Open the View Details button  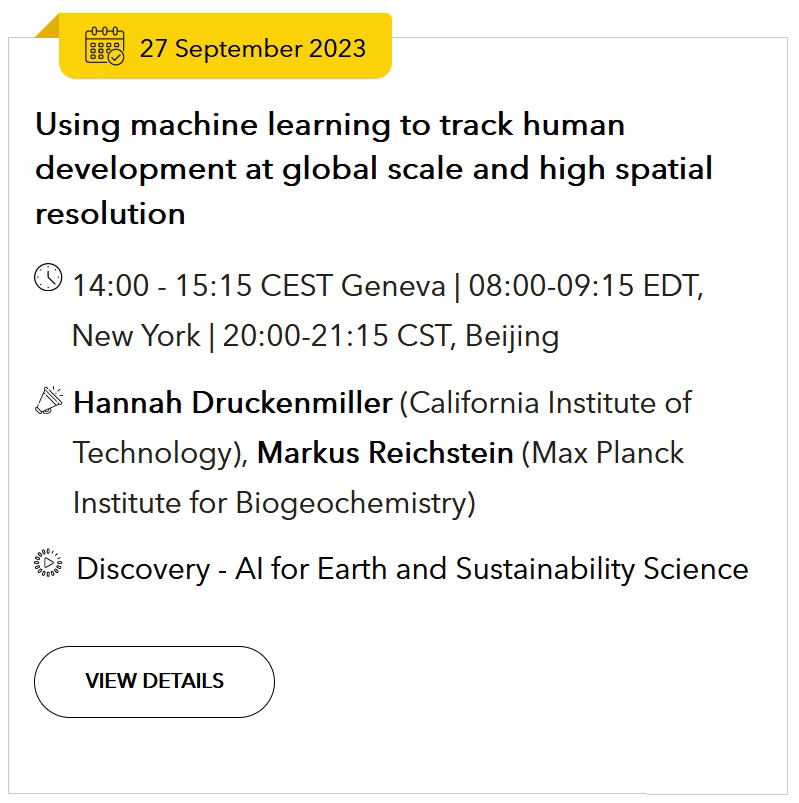[154, 682]
